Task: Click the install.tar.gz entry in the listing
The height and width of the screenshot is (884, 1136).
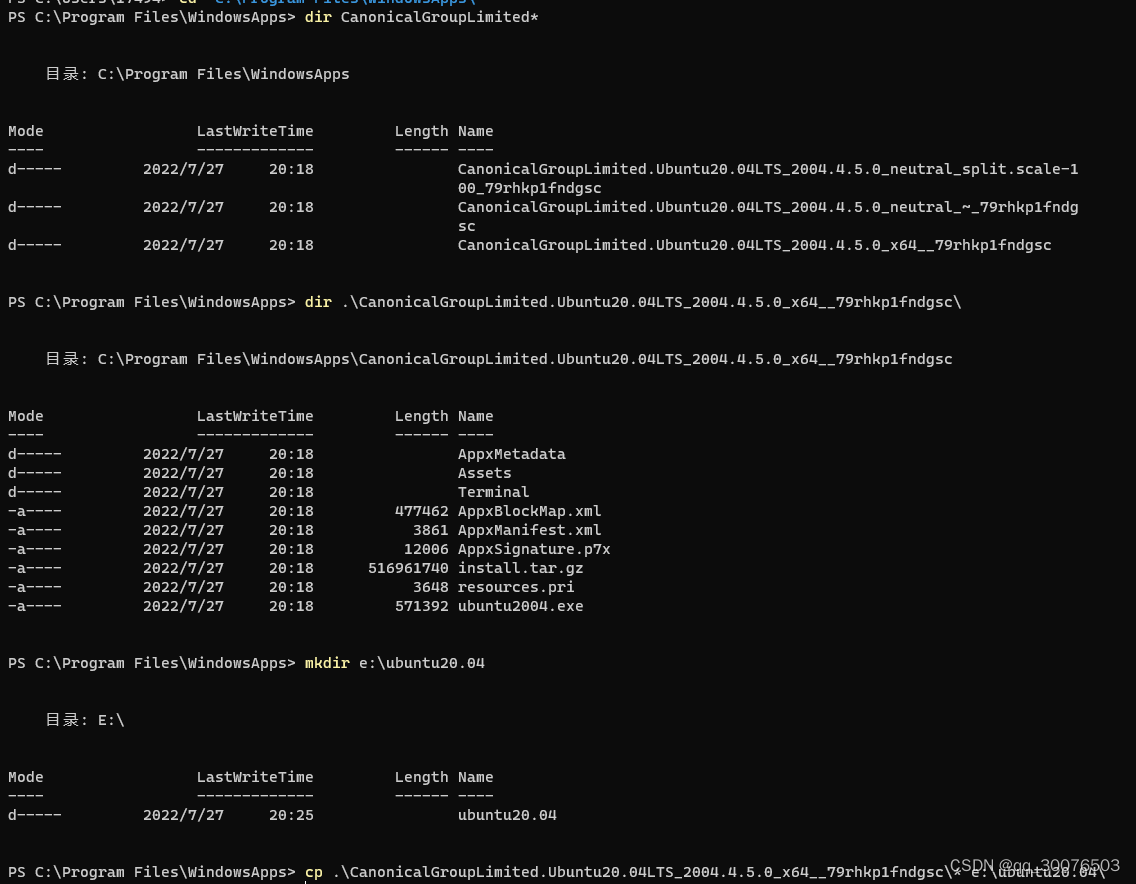Action: pos(520,567)
